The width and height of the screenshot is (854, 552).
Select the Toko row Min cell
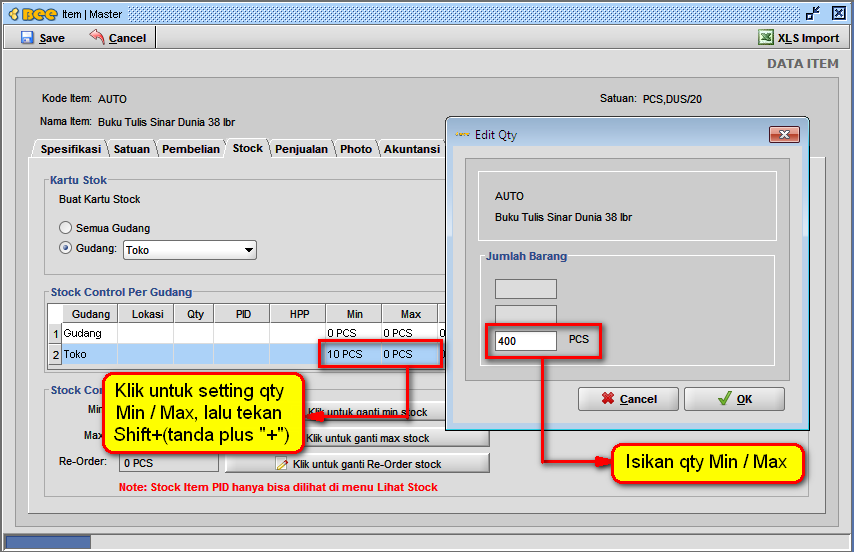coord(351,354)
